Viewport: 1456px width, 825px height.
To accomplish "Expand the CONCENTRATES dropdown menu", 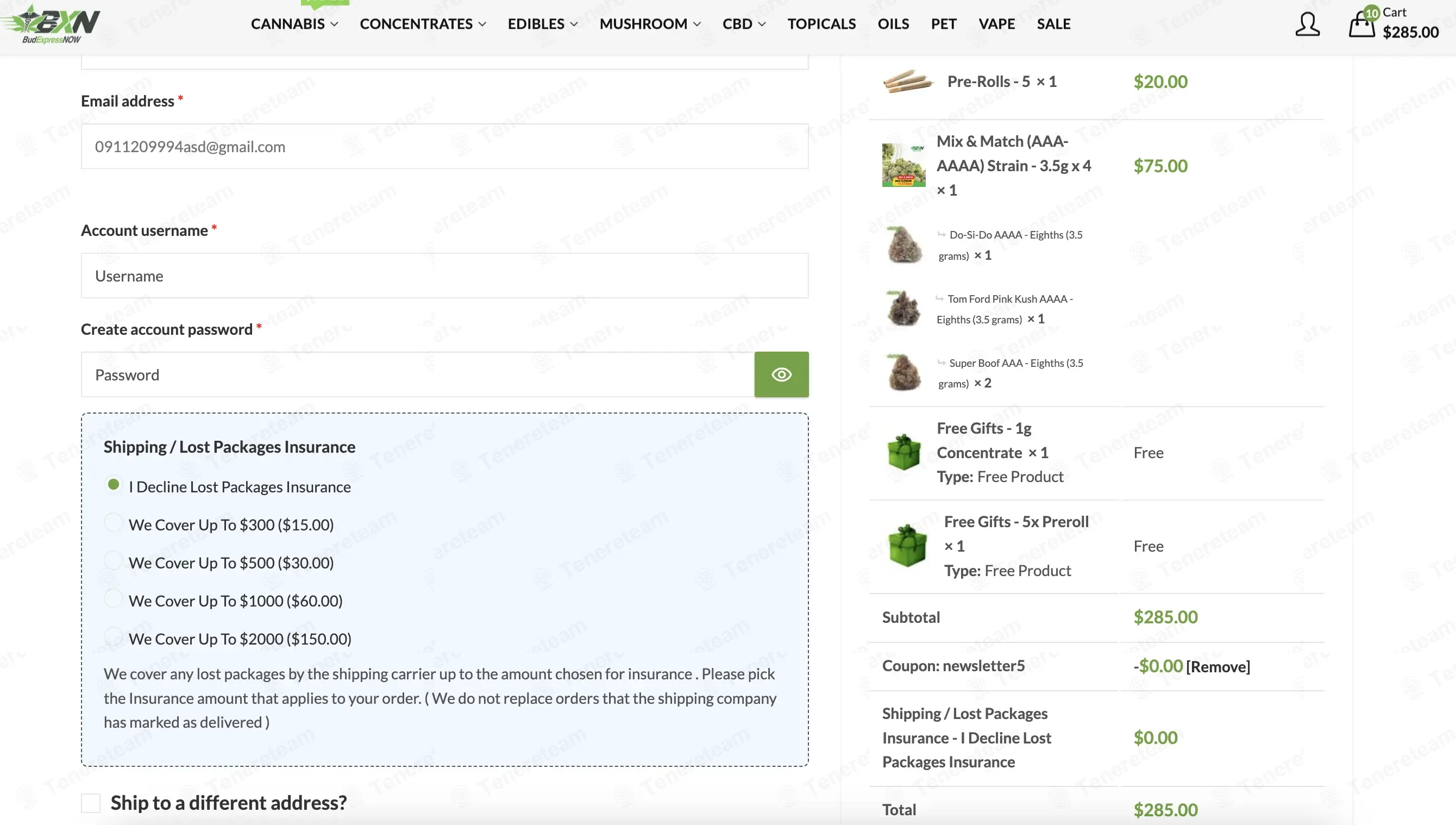I will (423, 24).
